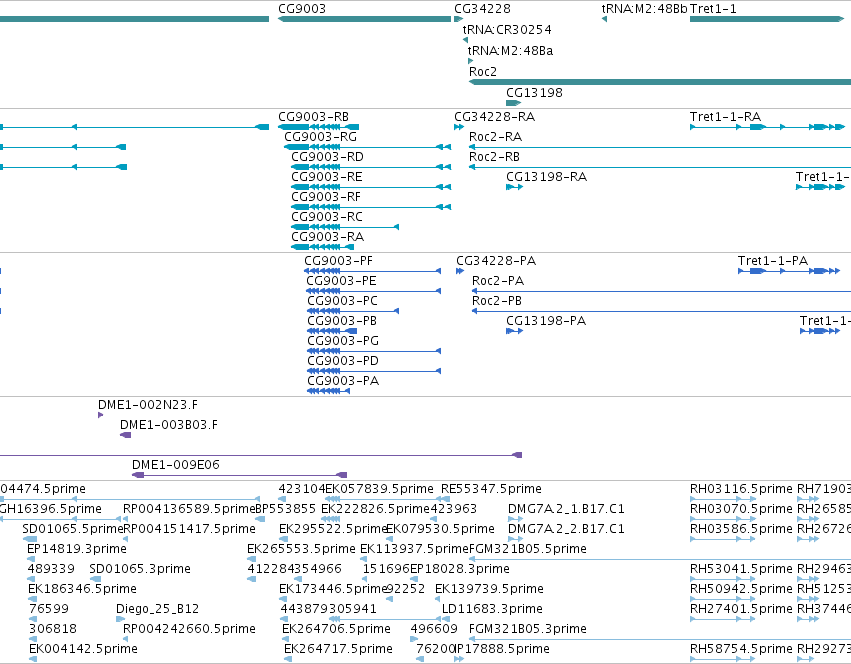The width and height of the screenshot is (851, 664).
Task: Select the Roc2-RB transcript label
Action: pos(494,157)
